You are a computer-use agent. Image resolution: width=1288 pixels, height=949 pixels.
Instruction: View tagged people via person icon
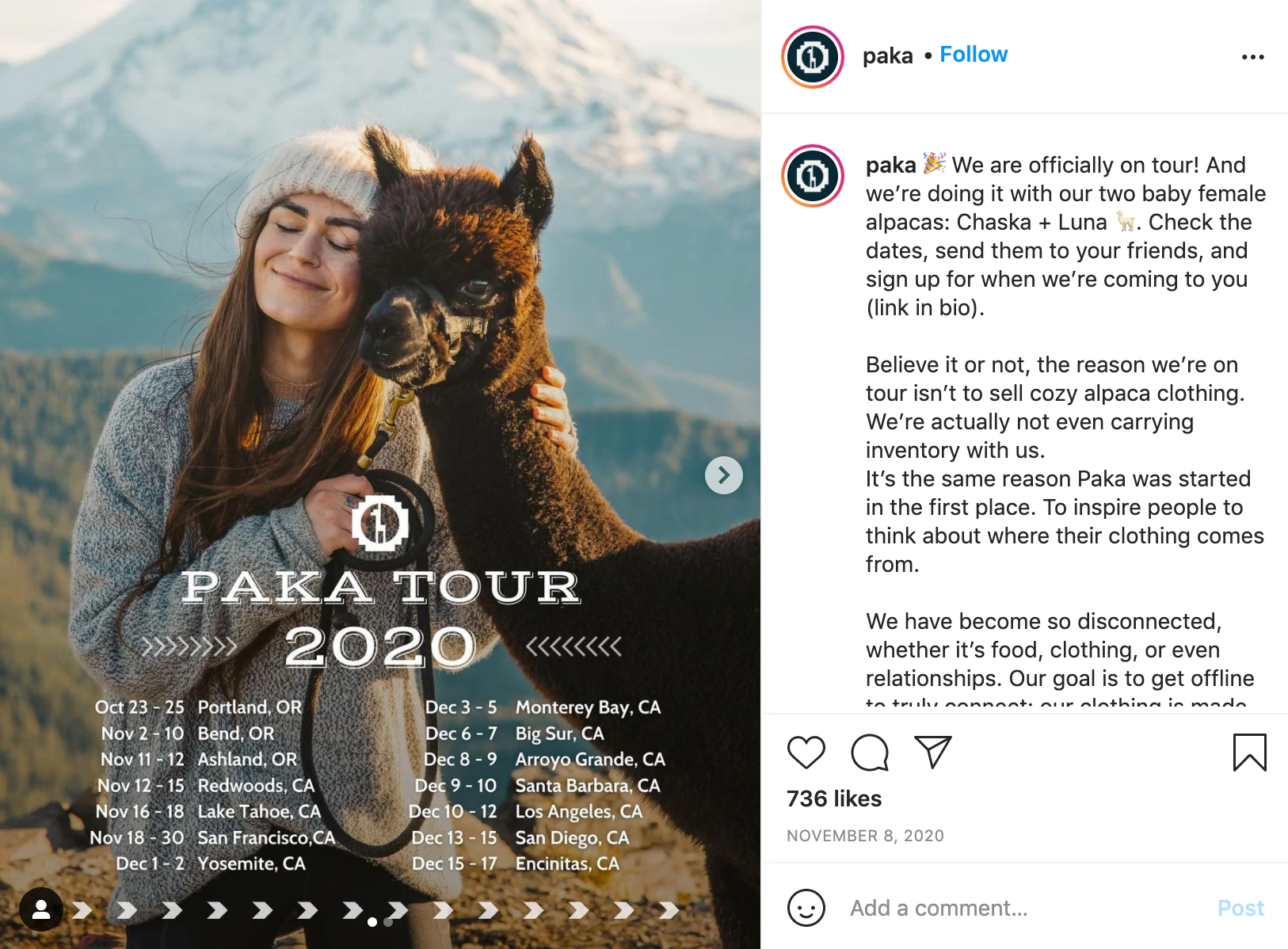pyautogui.click(x=41, y=909)
